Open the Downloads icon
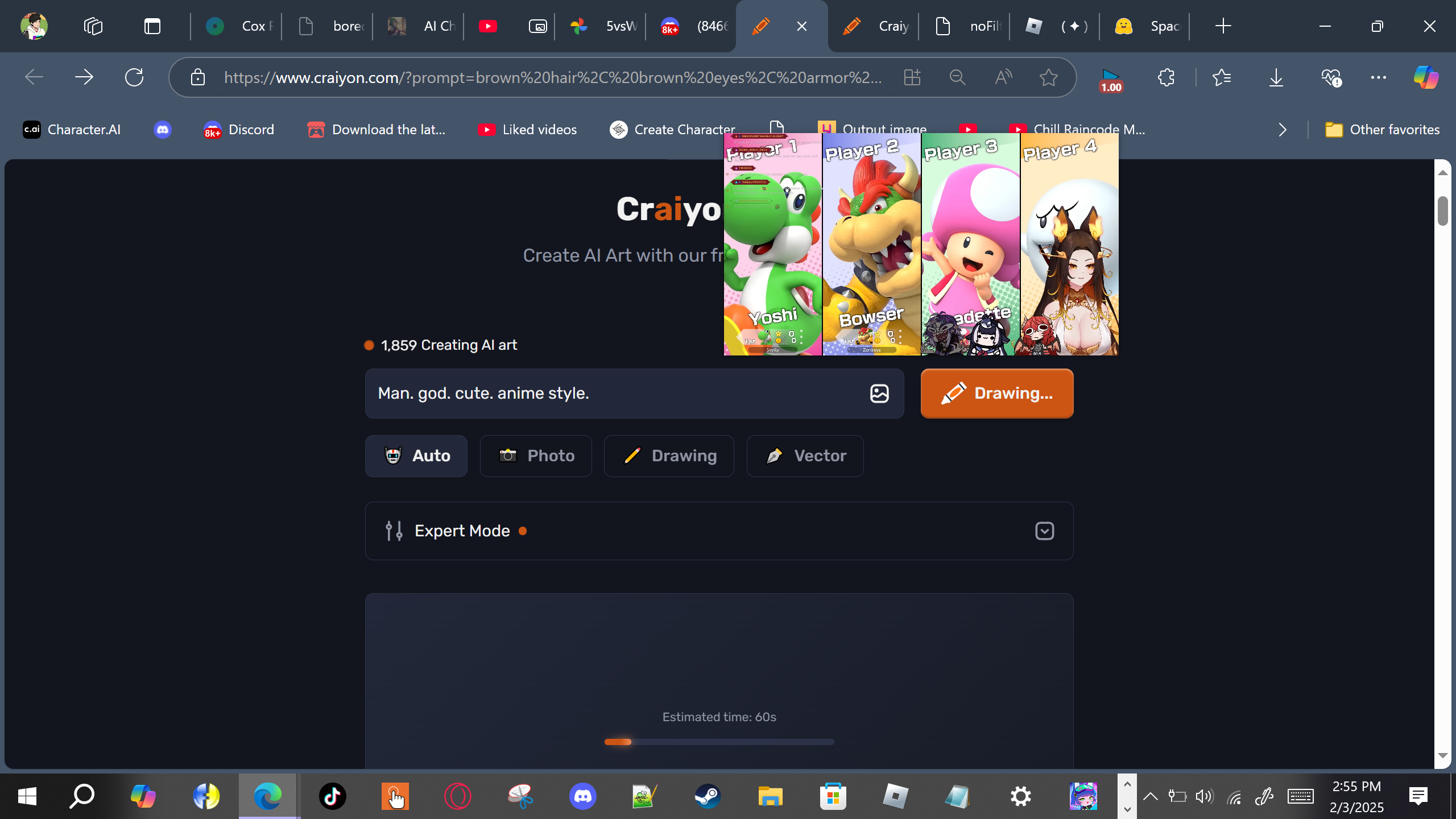Viewport: 1456px width, 819px height. [x=1276, y=77]
